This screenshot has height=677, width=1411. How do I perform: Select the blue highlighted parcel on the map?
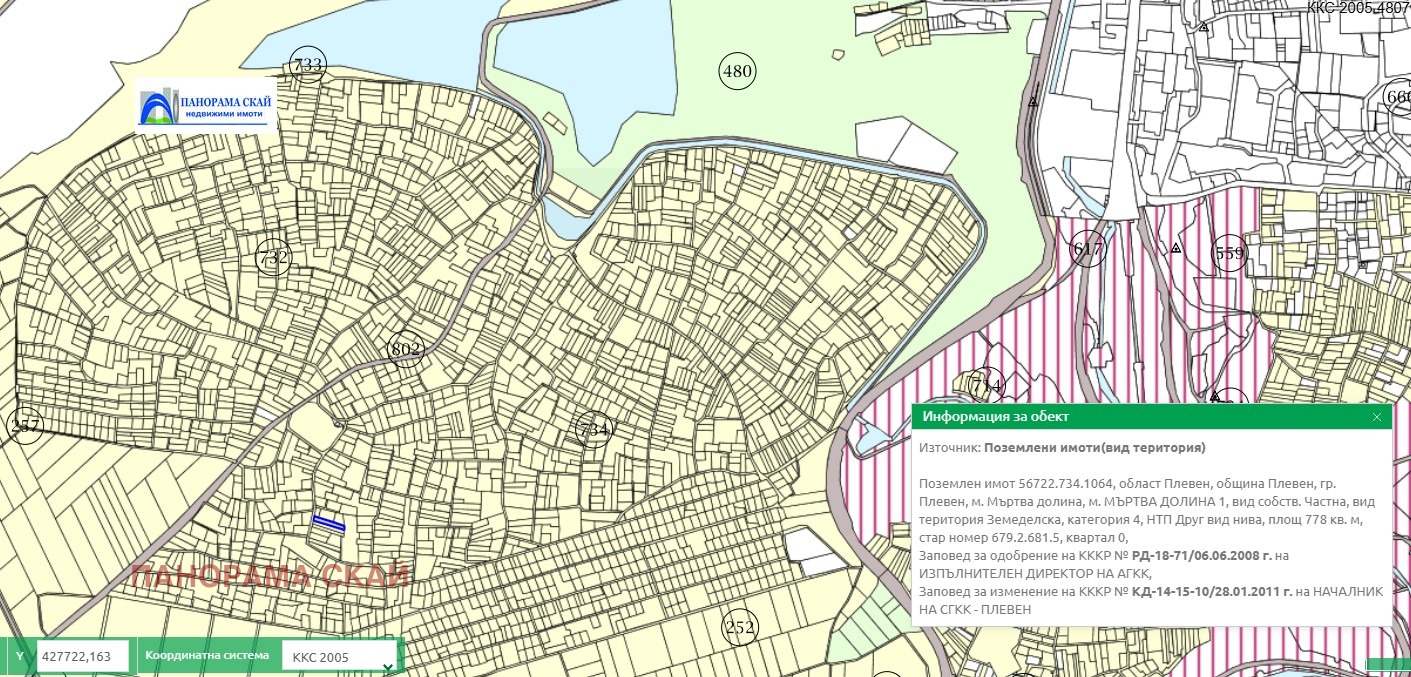pos(328,523)
